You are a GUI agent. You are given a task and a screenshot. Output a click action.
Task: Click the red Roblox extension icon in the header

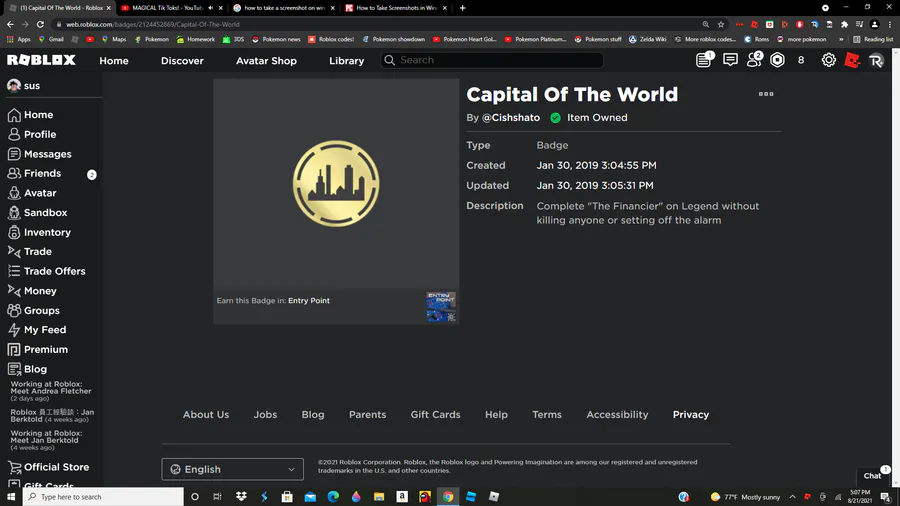pyautogui.click(x=852, y=60)
